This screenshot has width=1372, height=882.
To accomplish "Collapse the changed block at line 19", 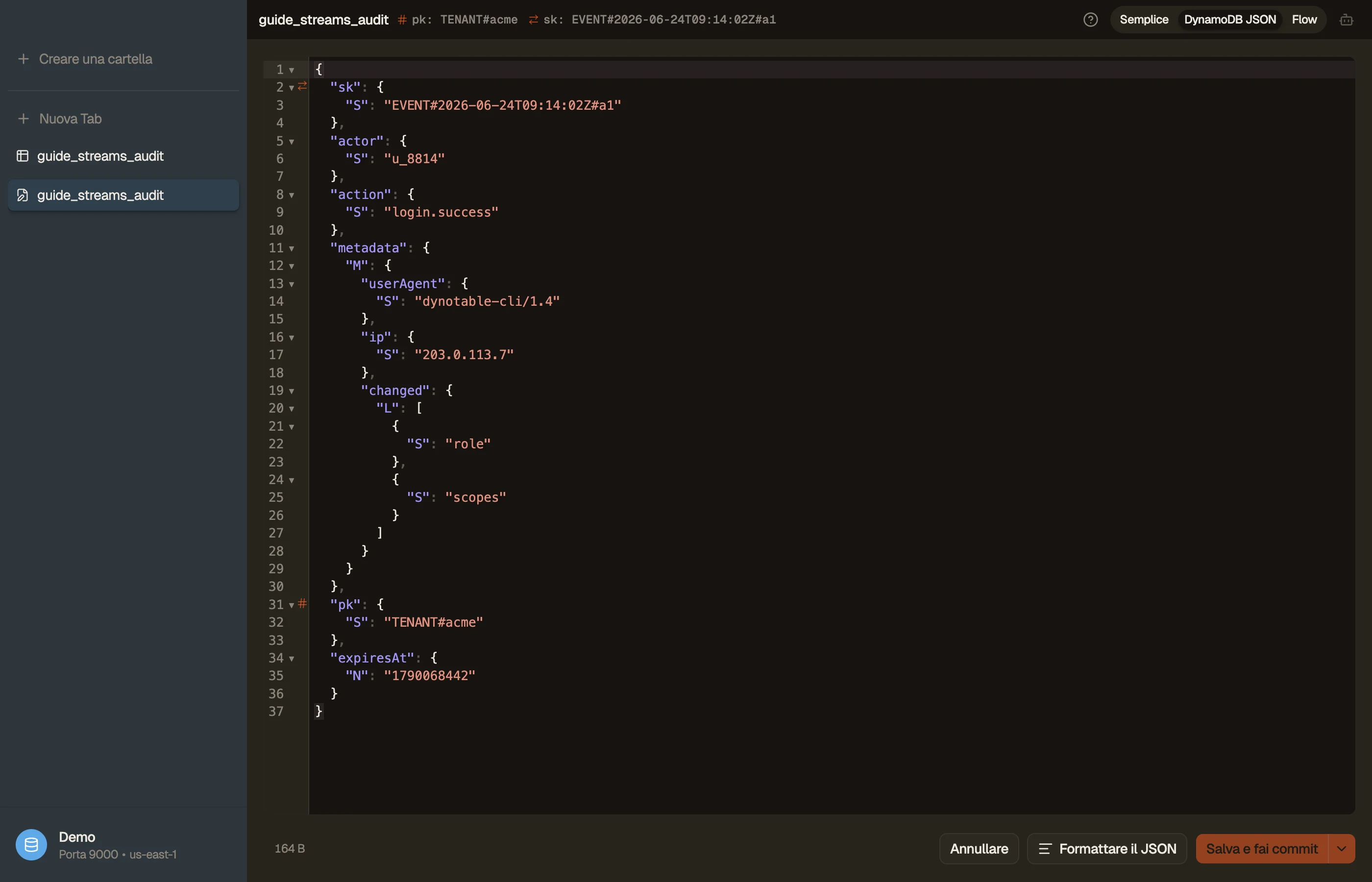I will tap(292, 391).
